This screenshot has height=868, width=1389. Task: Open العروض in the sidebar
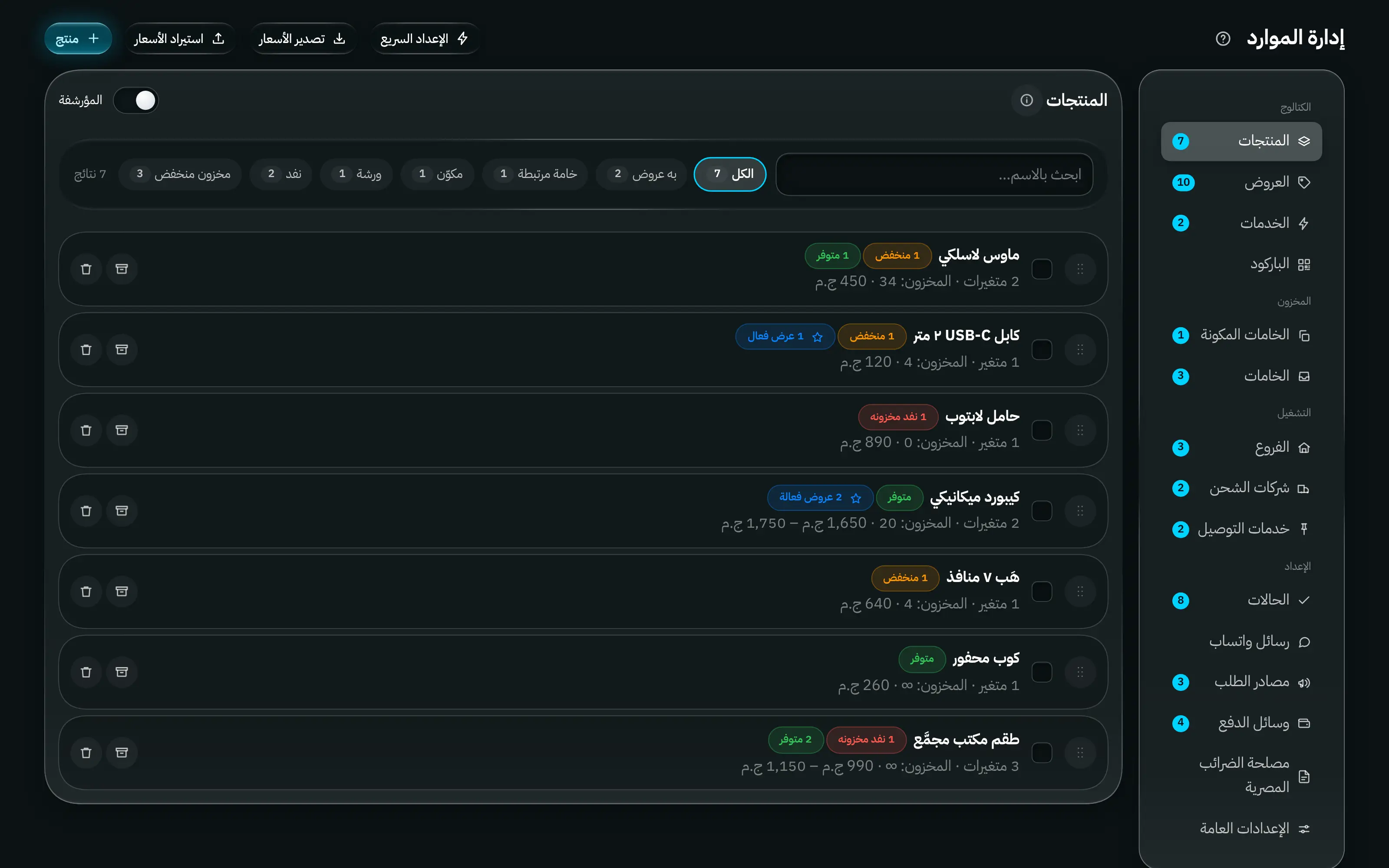pyautogui.click(x=1241, y=183)
